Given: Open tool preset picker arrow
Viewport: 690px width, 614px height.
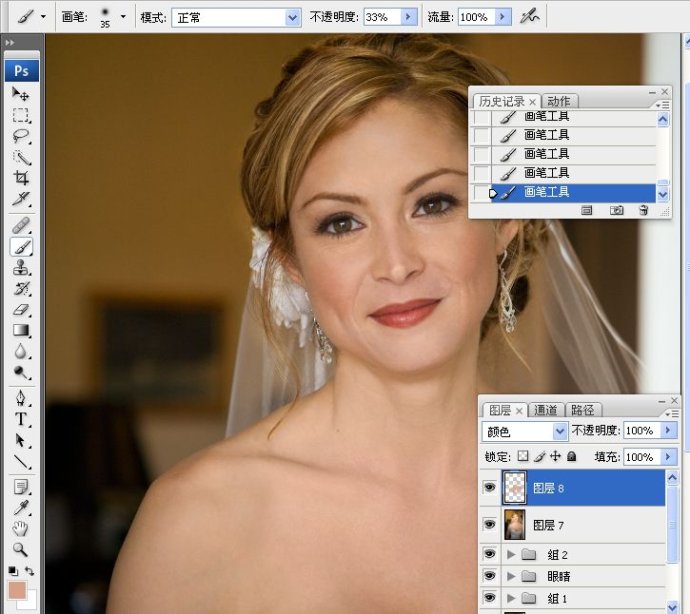Looking at the screenshot, I should (x=43, y=17).
